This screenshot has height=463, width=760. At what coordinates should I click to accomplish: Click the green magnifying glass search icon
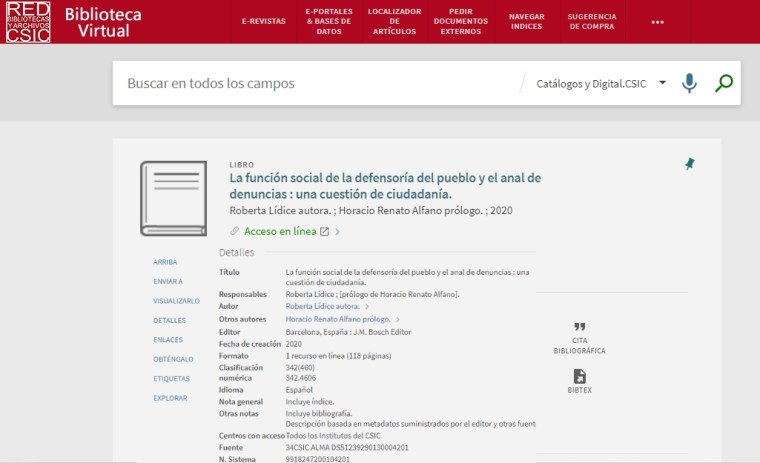click(x=724, y=83)
